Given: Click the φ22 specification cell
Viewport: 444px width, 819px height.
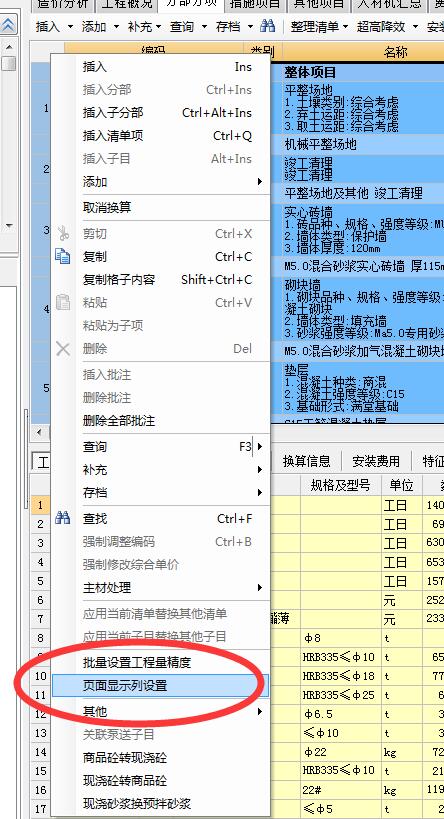Looking at the screenshot, I should pos(341,752).
